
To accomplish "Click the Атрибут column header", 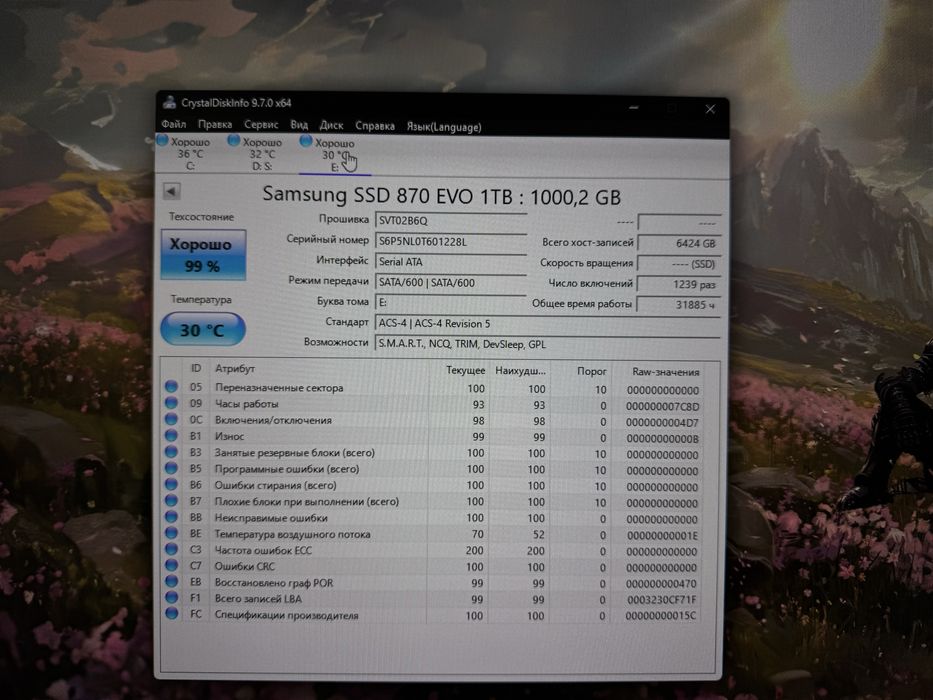I will [235, 369].
